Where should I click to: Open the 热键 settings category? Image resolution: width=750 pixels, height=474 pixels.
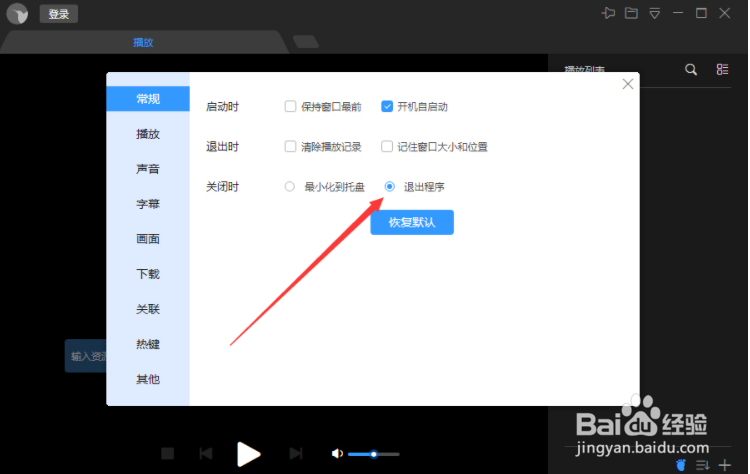[x=148, y=344]
